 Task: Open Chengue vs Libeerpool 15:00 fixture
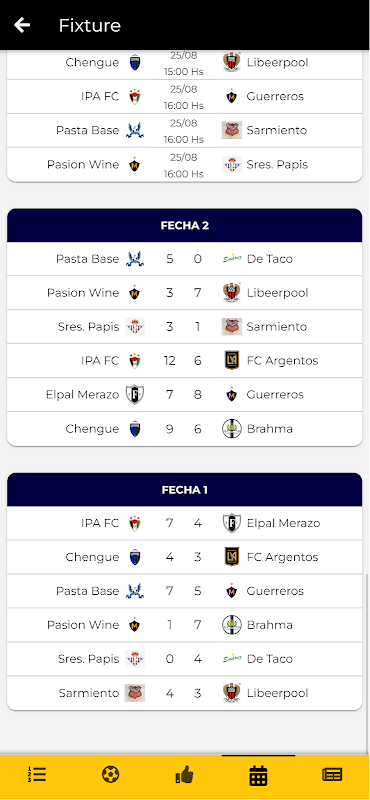click(185, 63)
